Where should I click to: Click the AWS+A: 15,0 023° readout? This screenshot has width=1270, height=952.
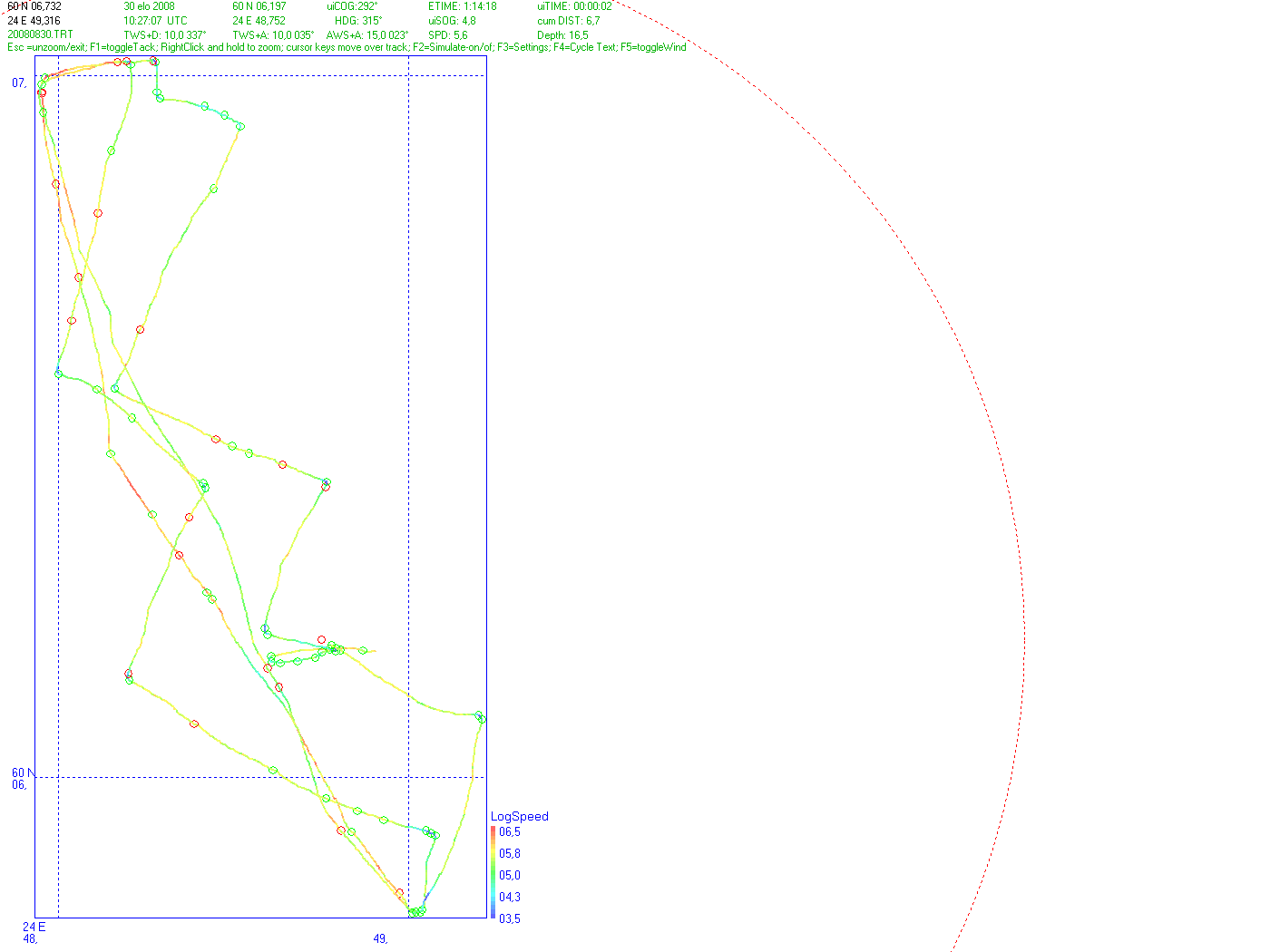point(367,35)
